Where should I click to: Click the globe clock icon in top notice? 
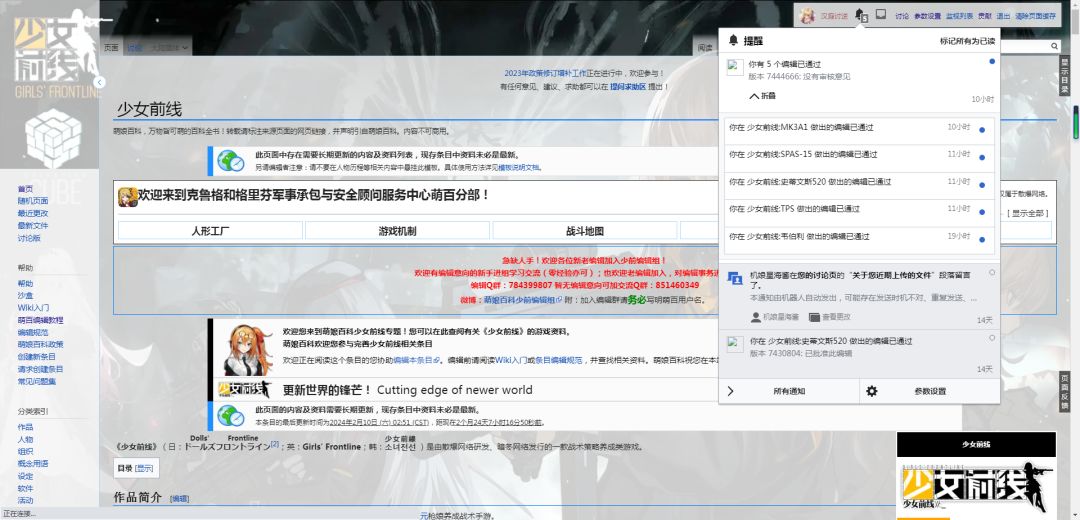pos(230,161)
